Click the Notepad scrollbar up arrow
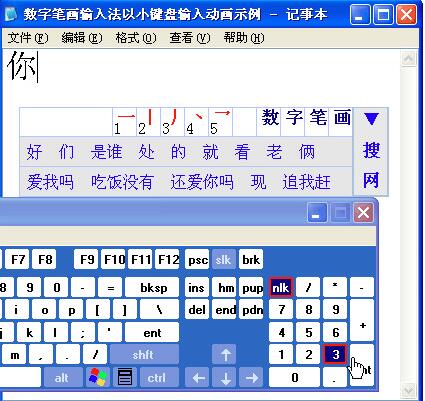 [x=409, y=59]
